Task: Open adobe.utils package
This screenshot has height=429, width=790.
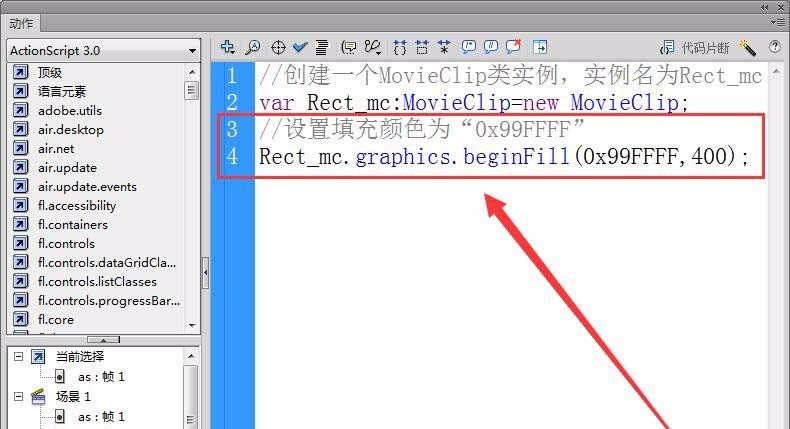Action: 70,110
